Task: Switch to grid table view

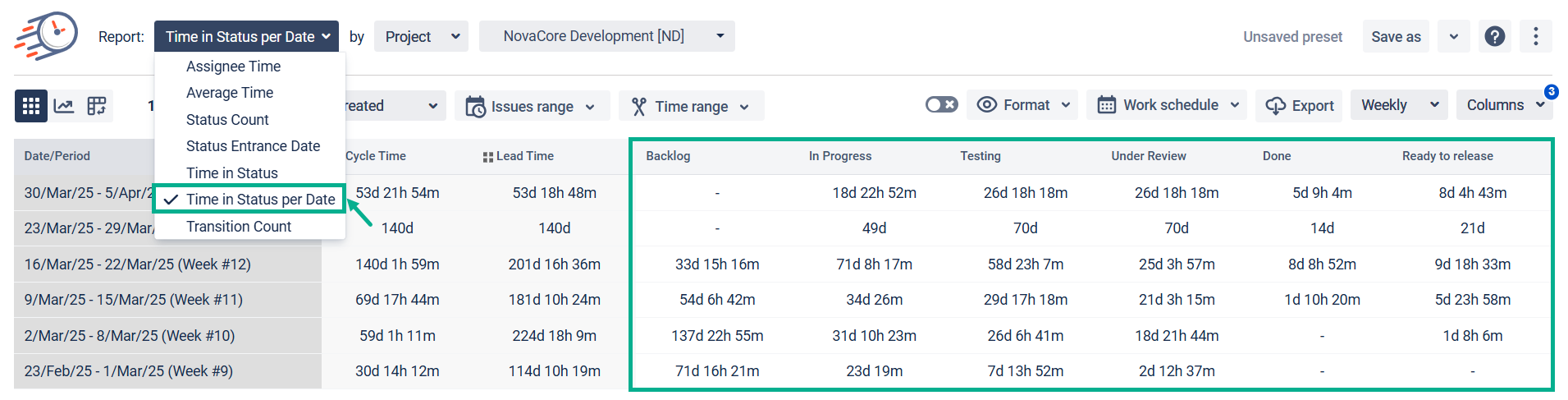Action: (31, 106)
